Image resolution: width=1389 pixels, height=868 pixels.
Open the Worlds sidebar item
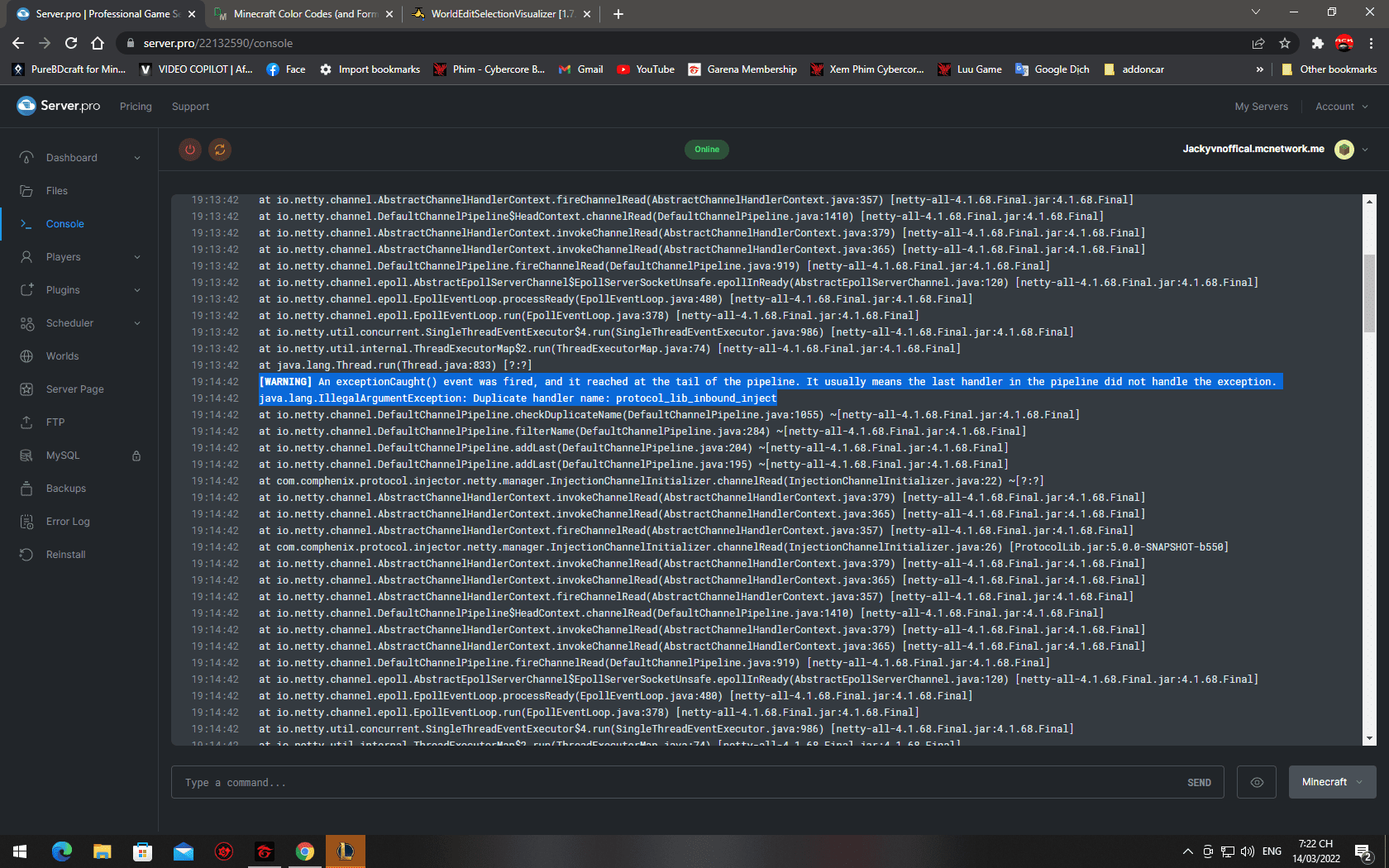click(x=79, y=356)
